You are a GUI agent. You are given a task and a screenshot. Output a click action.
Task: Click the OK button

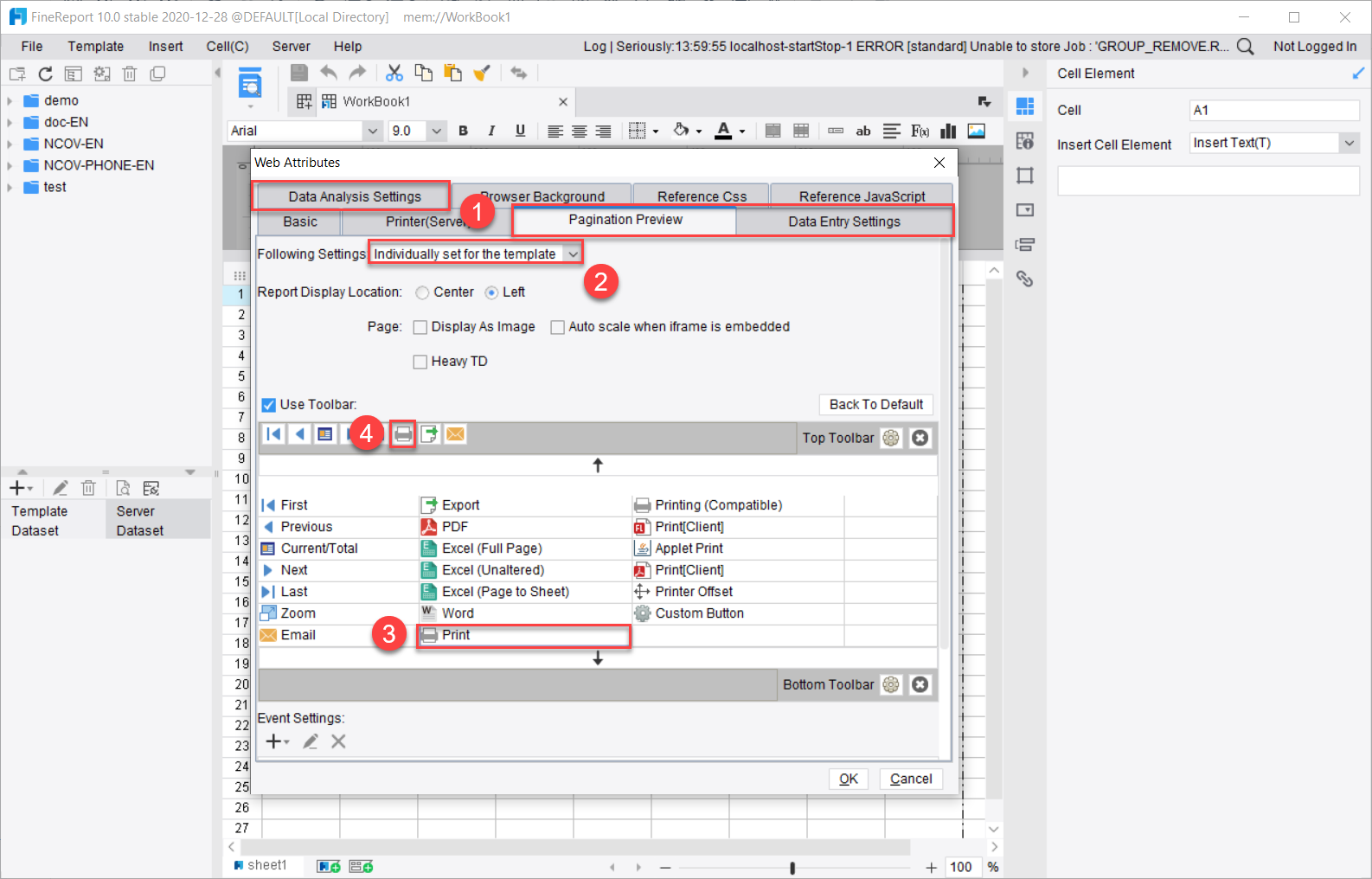849,779
